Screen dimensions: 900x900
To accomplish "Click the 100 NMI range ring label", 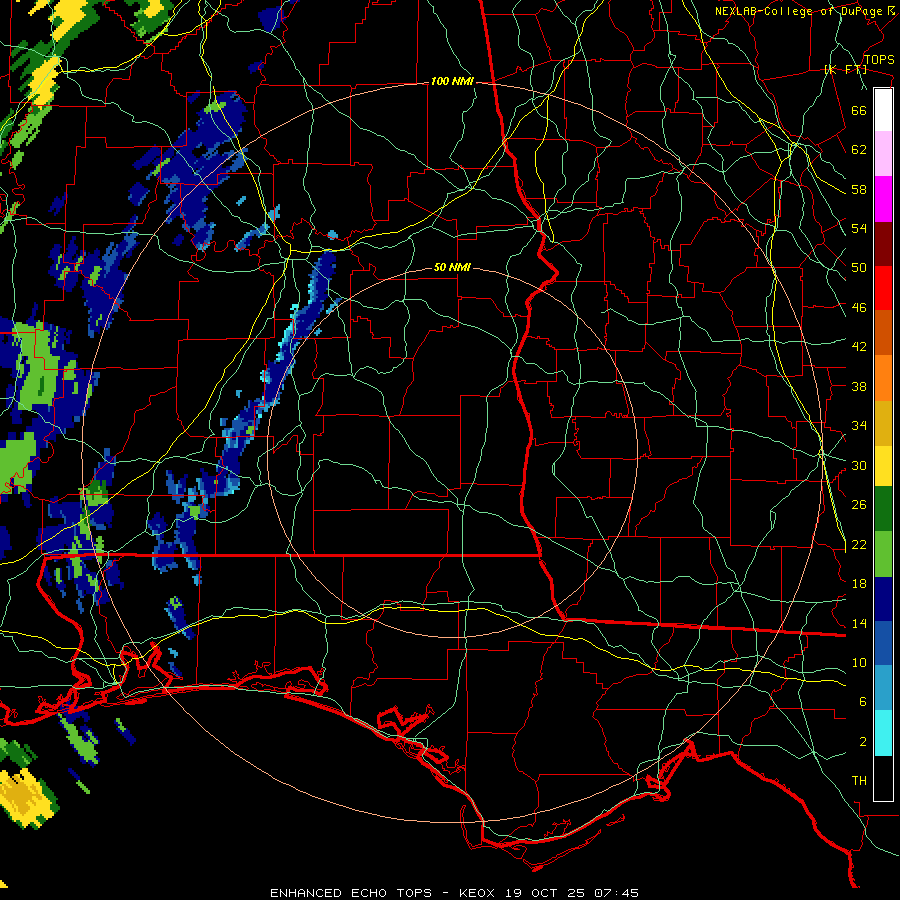I will pyautogui.click(x=452, y=82).
